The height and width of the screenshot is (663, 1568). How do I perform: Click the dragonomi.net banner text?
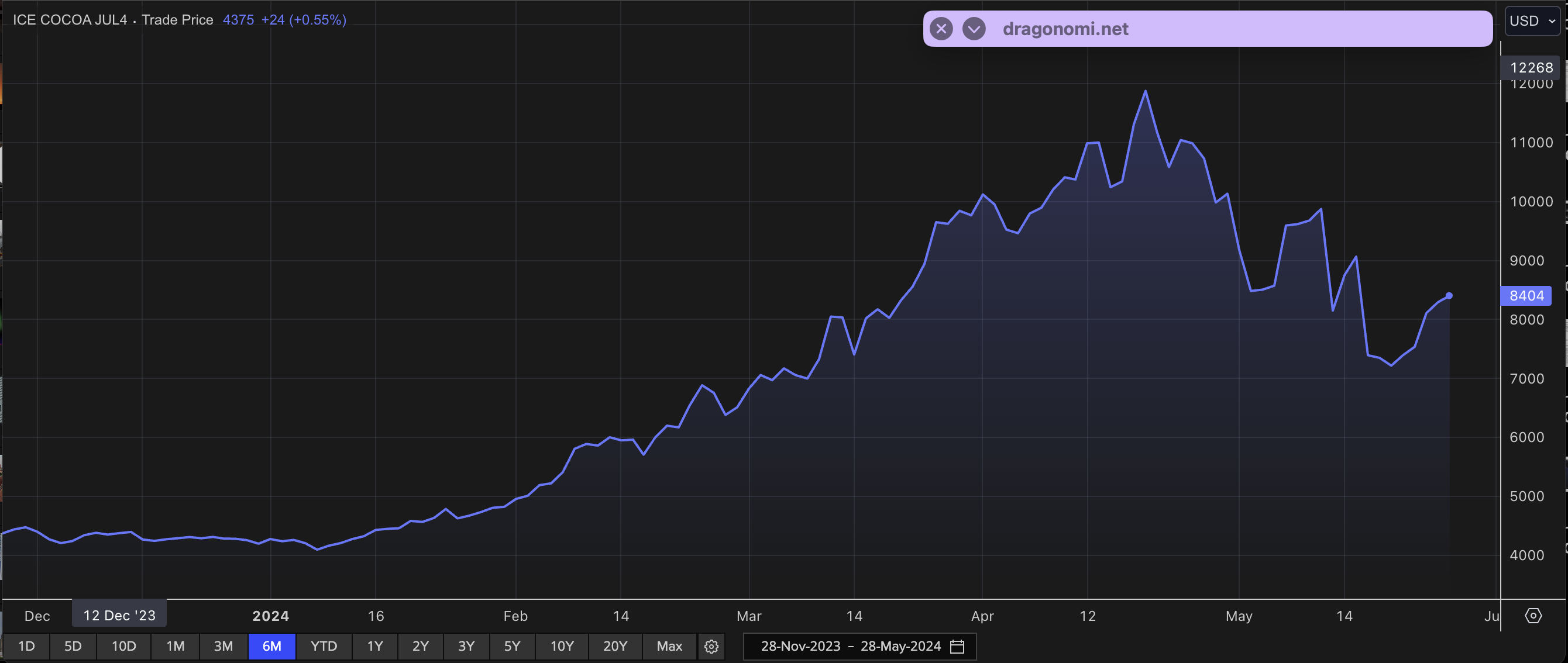[1065, 29]
